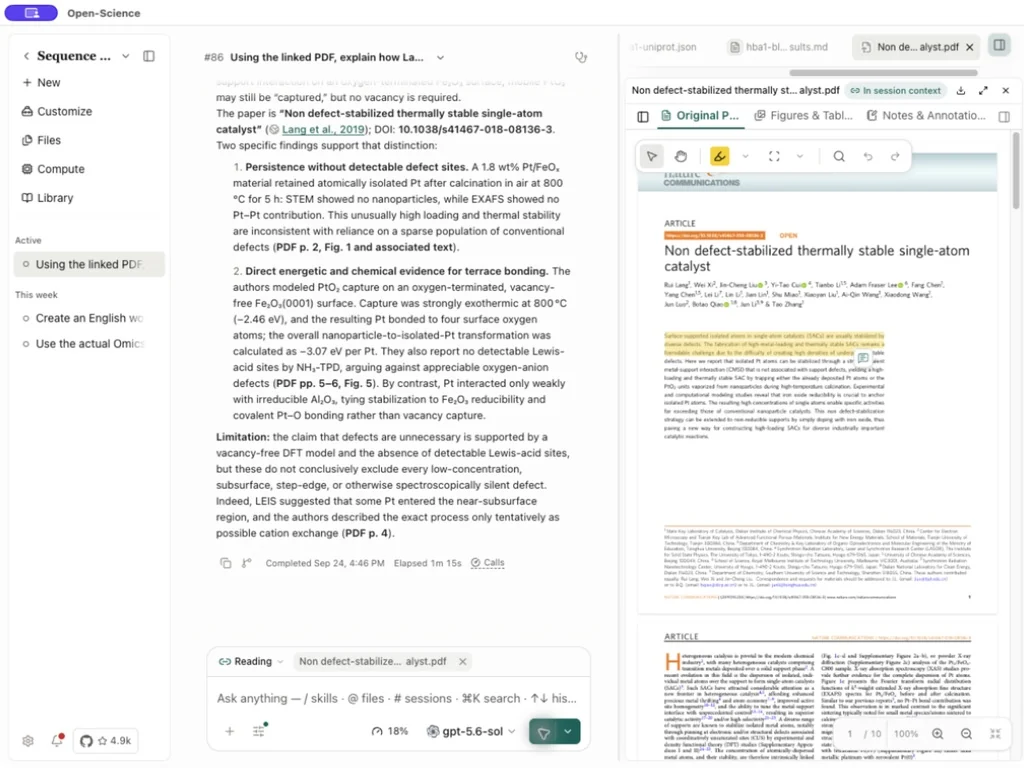Viewport: 1024px width, 768px height.
Task: Expand the Reading mode dropdown
Action: pos(251,662)
